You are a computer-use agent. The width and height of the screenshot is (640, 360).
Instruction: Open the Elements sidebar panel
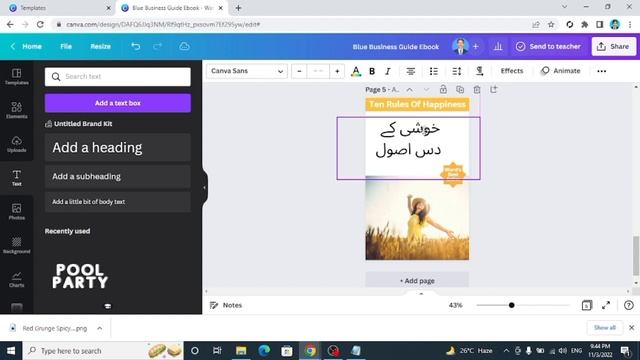(16, 110)
